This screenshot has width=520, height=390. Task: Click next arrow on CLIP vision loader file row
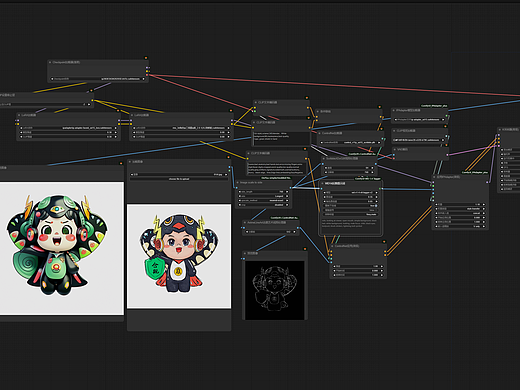click(443, 140)
